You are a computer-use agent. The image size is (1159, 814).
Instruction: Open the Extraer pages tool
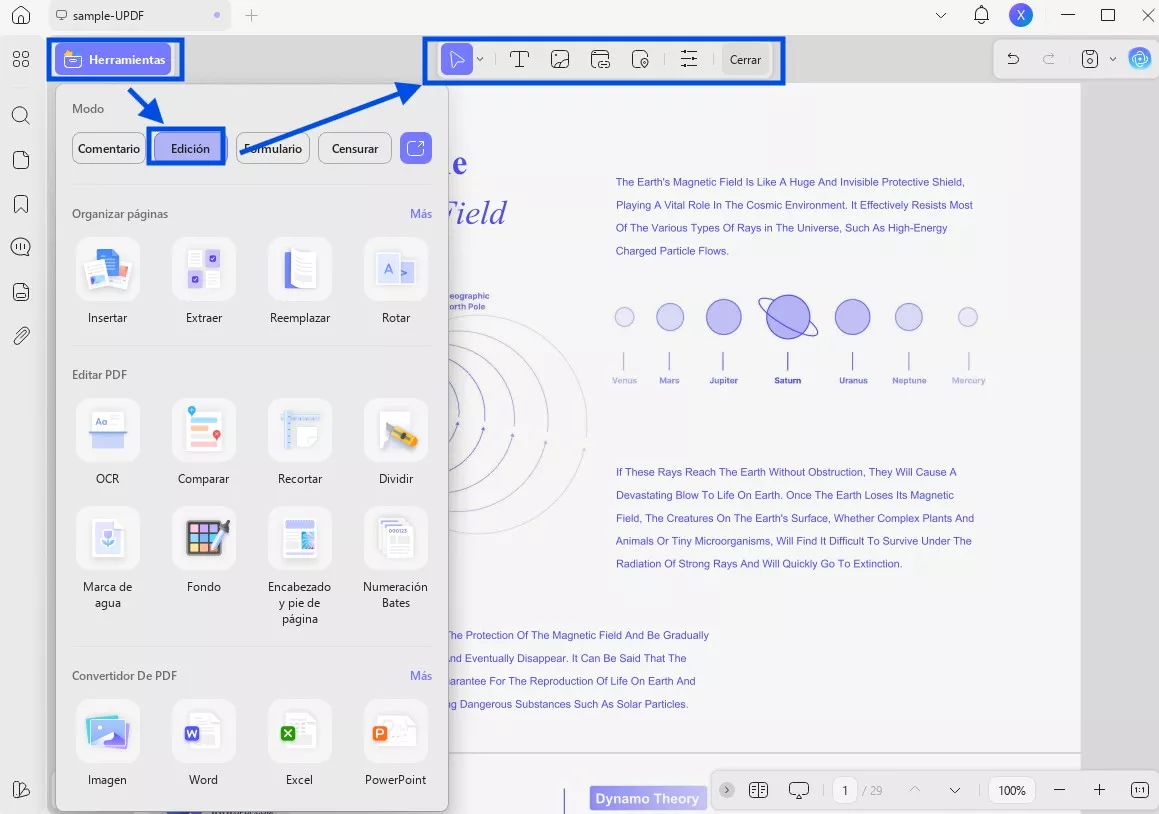coord(204,281)
